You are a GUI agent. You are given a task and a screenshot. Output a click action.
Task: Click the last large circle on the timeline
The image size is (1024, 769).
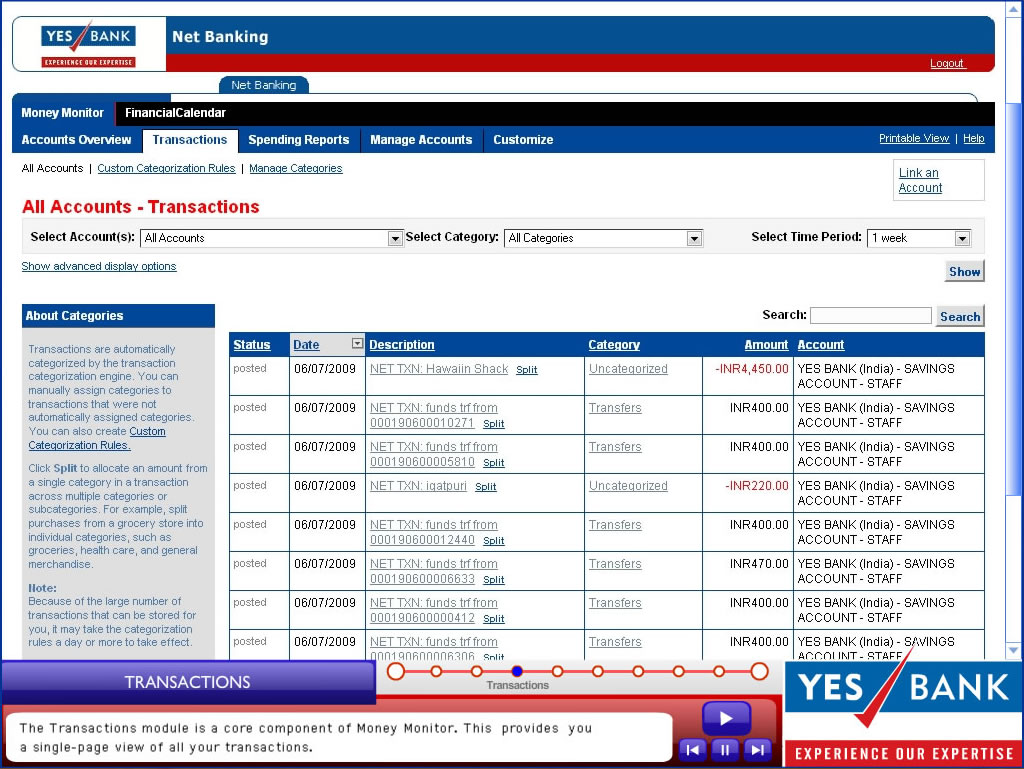(759, 671)
